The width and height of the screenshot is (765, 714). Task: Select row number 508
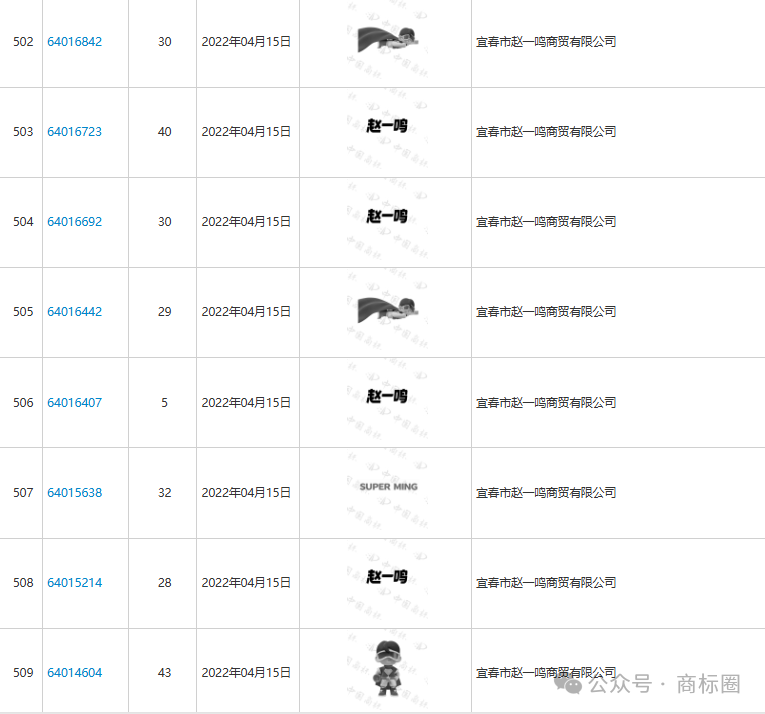23,582
